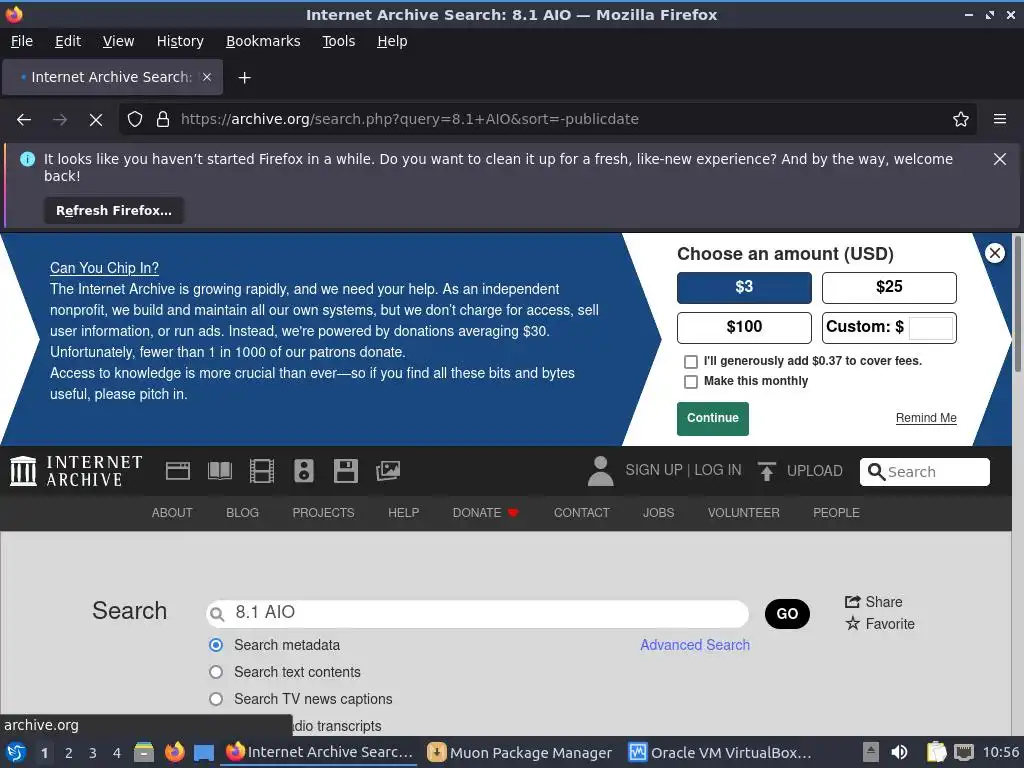Viewport: 1024px width, 768px height.
Task: Click the Share link
Action: pyautogui.click(x=874, y=602)
